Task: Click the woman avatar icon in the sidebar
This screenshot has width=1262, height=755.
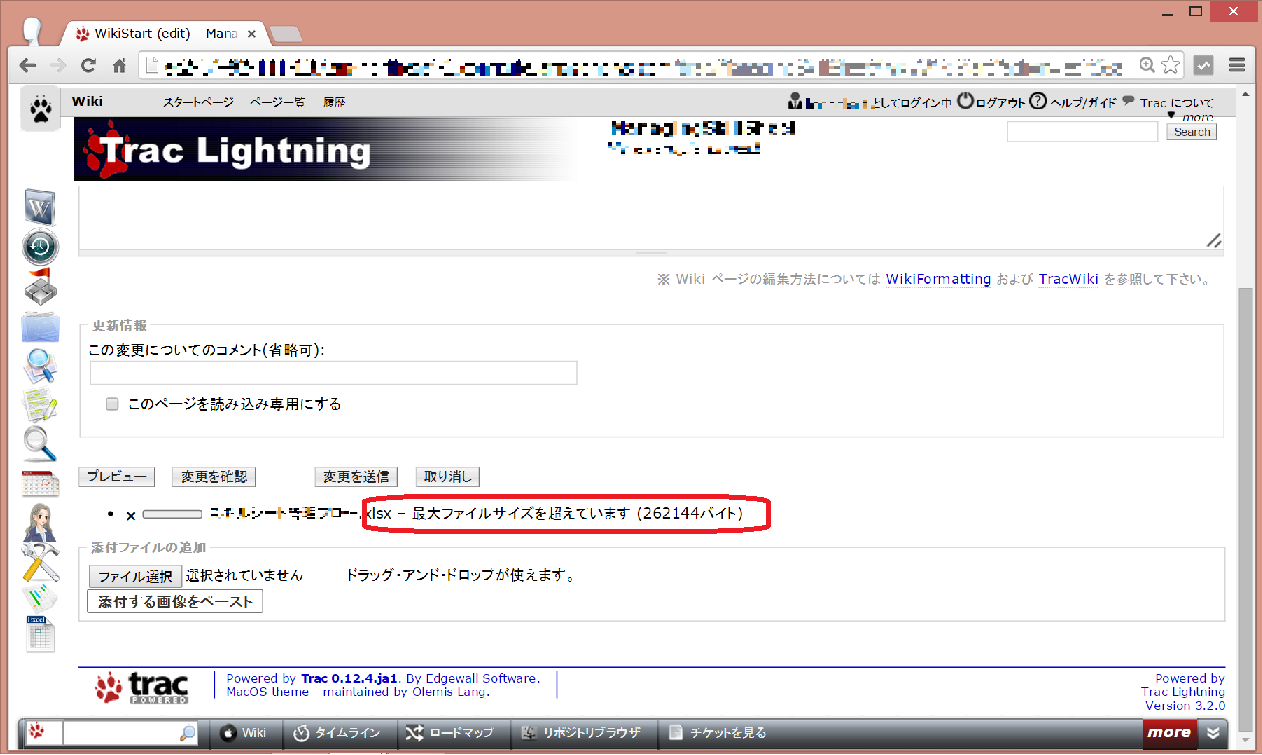Action: point(40,522)
